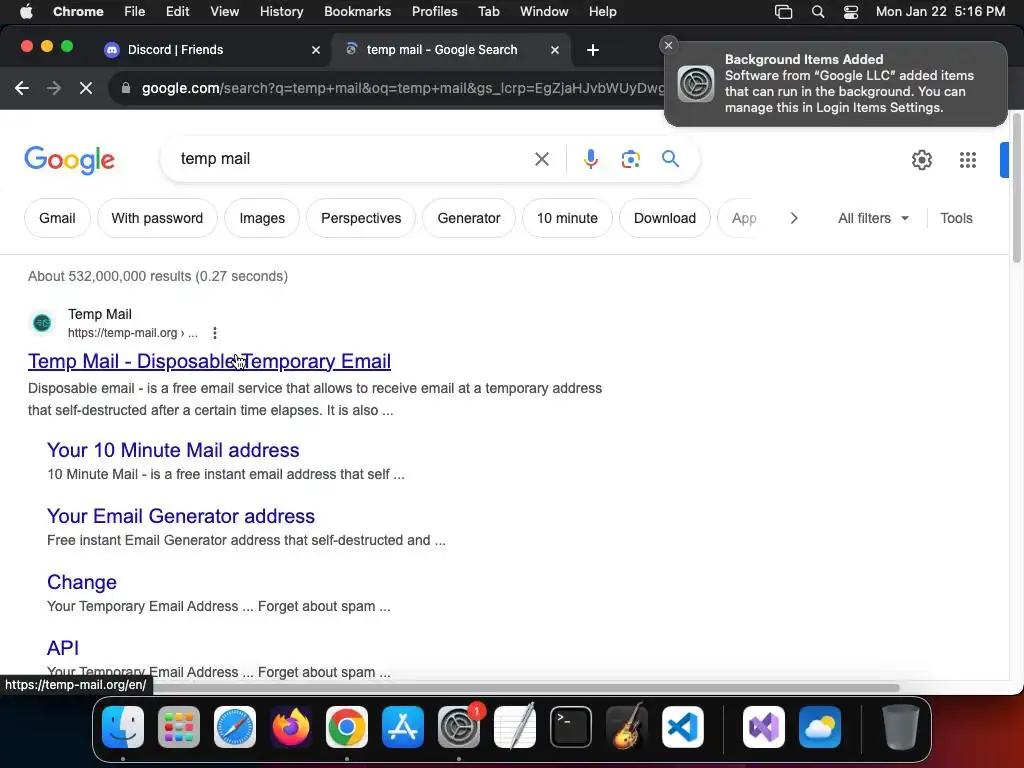Open the weather app in Dock
This screenshot has width=1024, height=768.
click(820, 727)
